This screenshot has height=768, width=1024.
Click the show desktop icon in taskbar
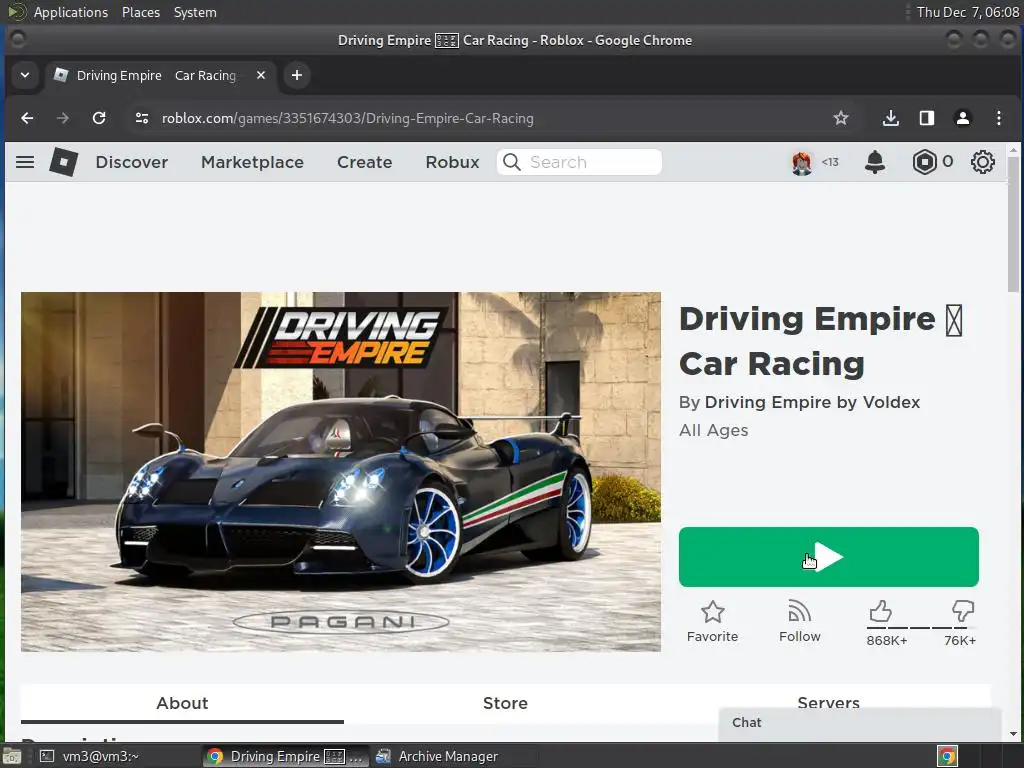(12, 757)
